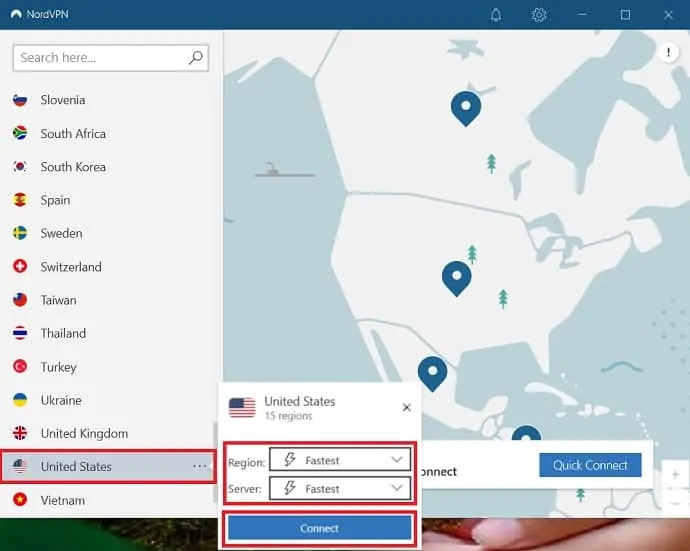The height and width of the screenshot is (551, 690).
Task: Click the United Kingdom flag icon
Action: point(20,433)
